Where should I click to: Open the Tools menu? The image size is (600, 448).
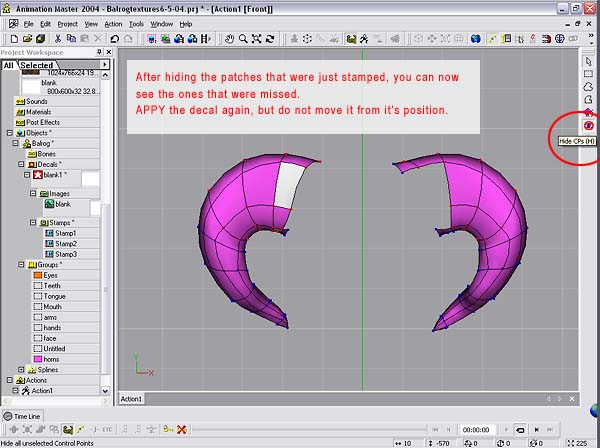pos(136,23)
